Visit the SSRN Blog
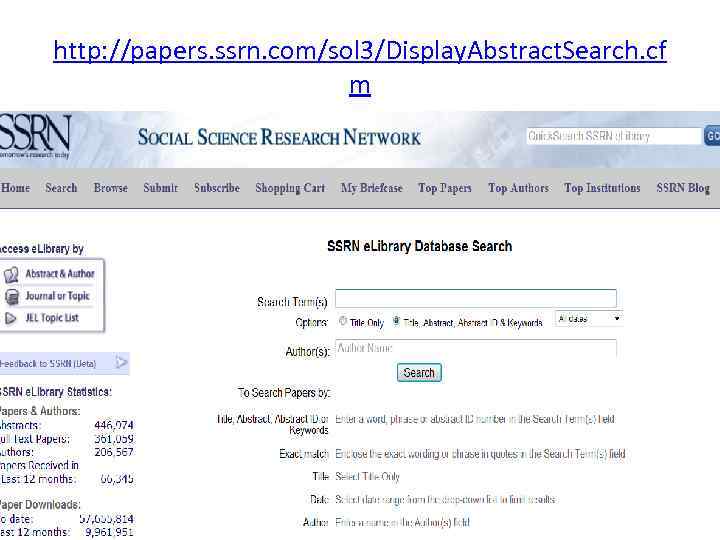Viewport: 720px width, 540px height. click(683, 188)
